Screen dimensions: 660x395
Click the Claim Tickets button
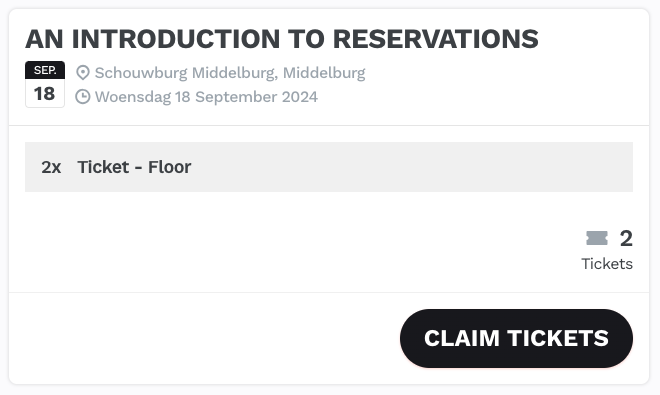(x=516, y=338)
